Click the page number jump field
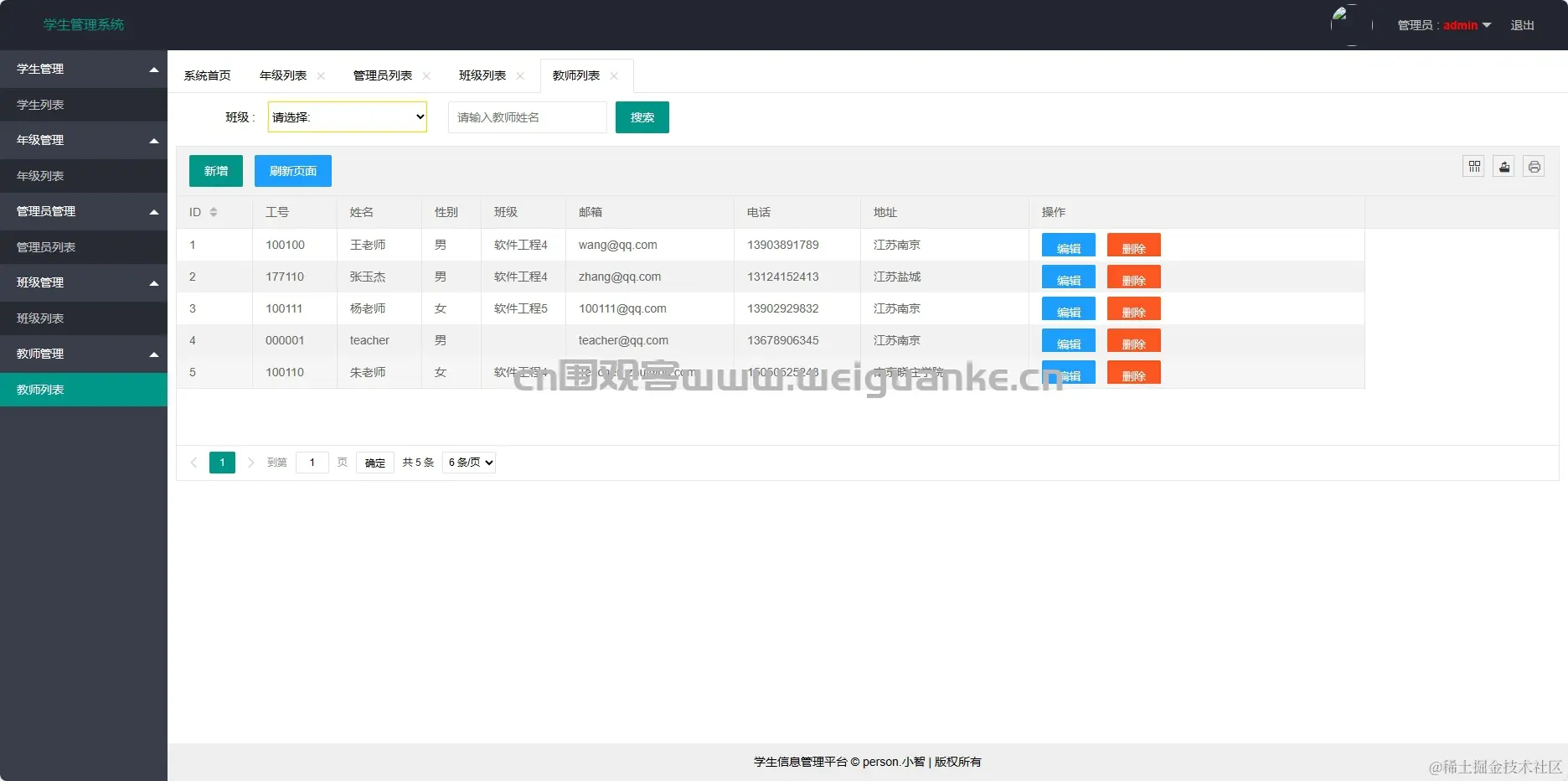The image size is (1568, 781). [x=312, y=463]
